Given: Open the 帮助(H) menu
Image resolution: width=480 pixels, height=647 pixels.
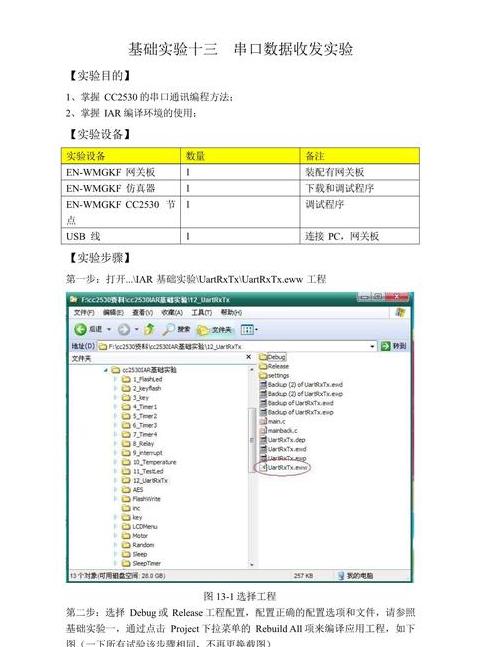Looking at the screenshot, I should 231,312.
